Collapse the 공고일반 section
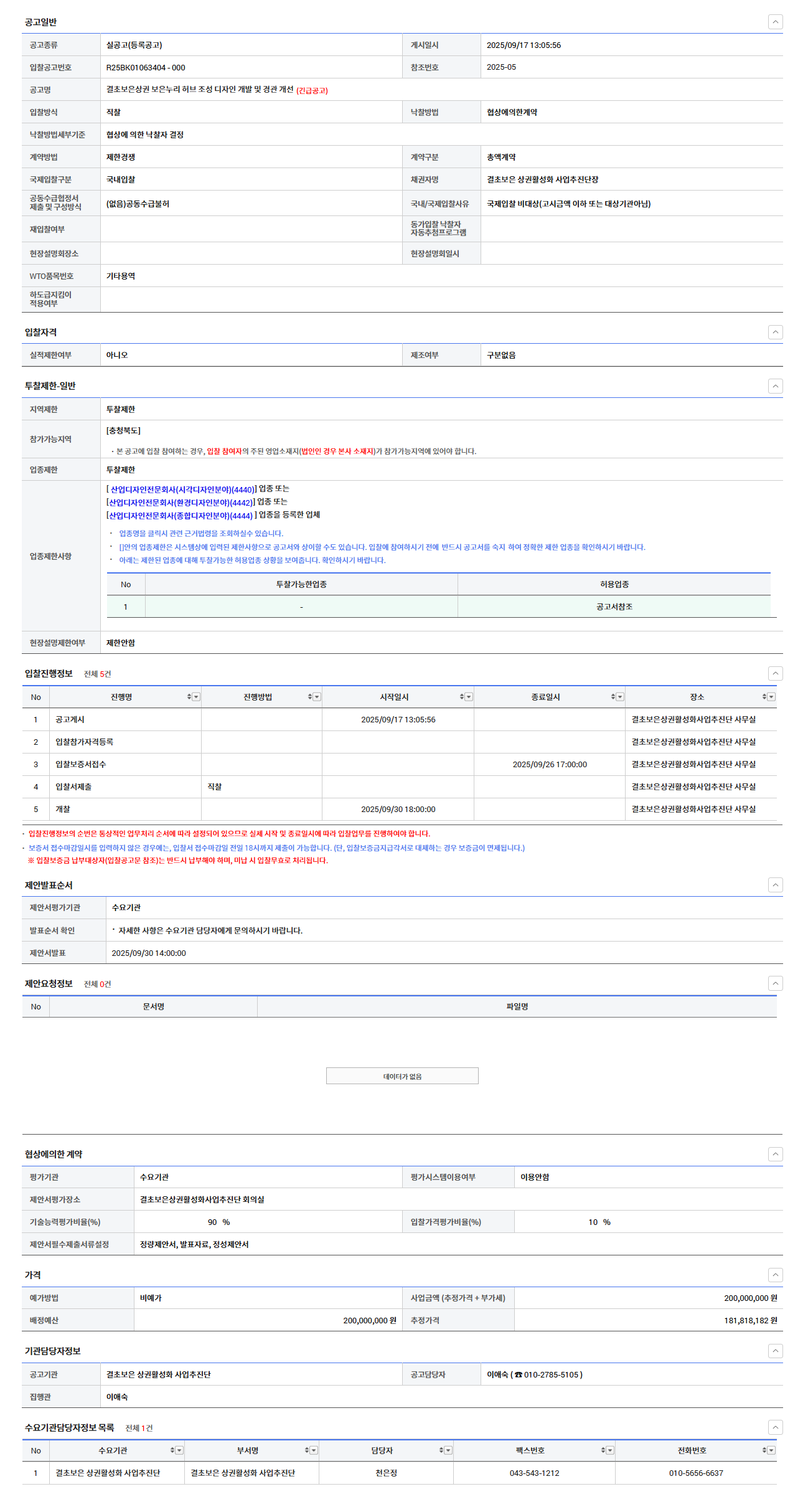The height and width of the screenshot is (1512, 808). point(775,22)
